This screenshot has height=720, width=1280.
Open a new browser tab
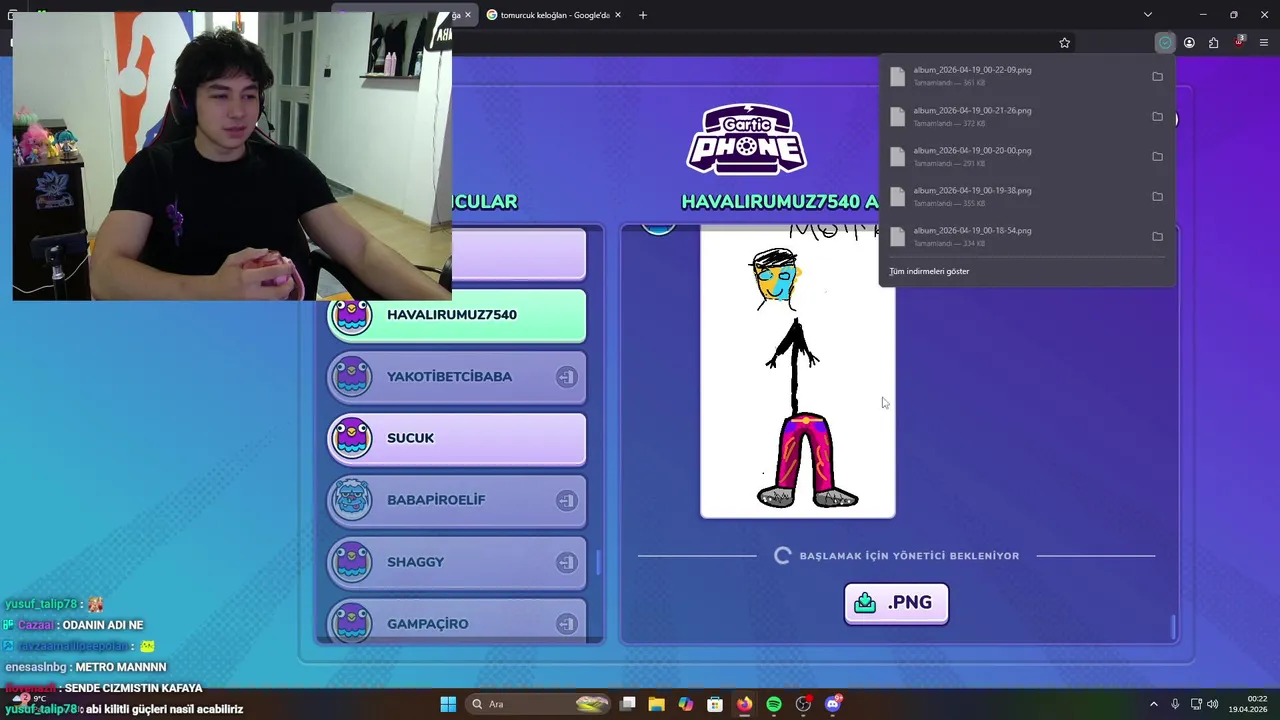643,15
